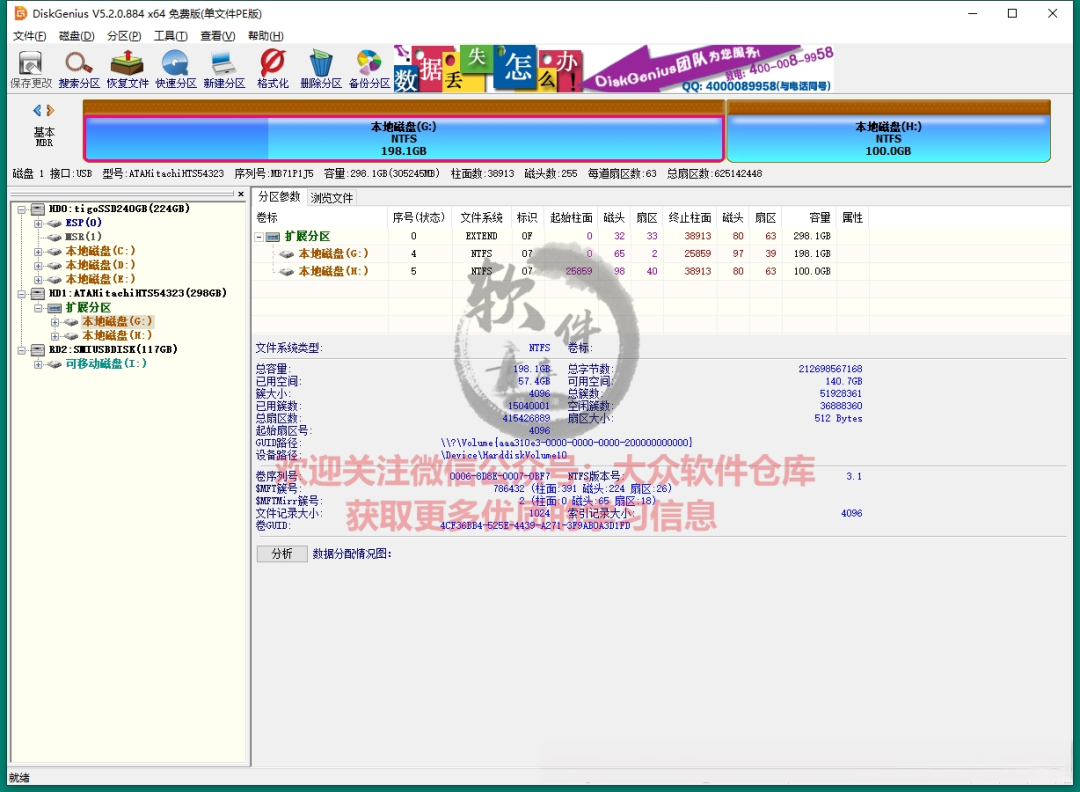Click the 起始柱面 column header
1080x792 pixels.
pyautogui.click(x=571, y=218)
